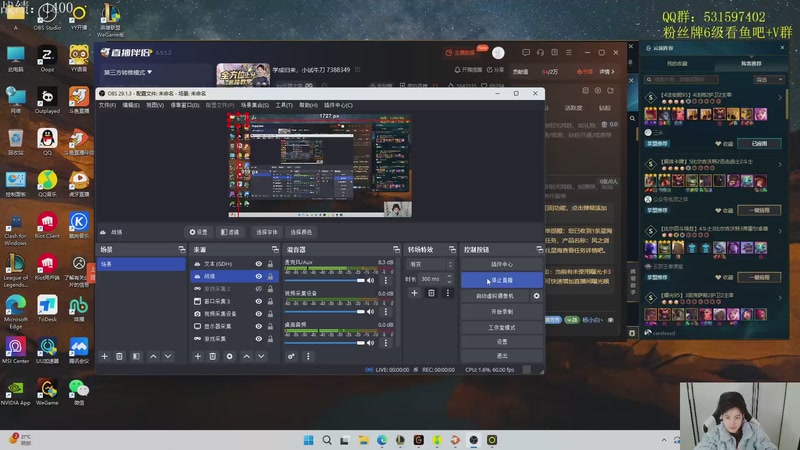
Task: Open 滤镜 for selected source
Action: (x=230, y=232)
